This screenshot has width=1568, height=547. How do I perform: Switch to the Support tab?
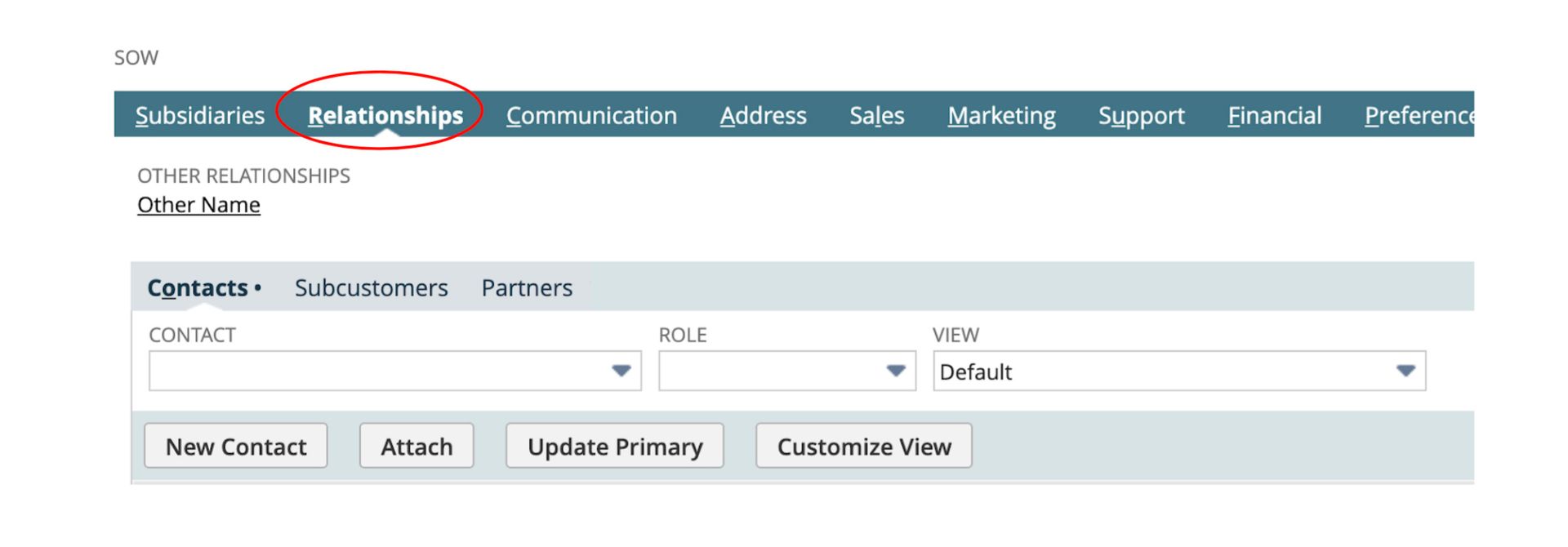click(x=1141, y=115)
